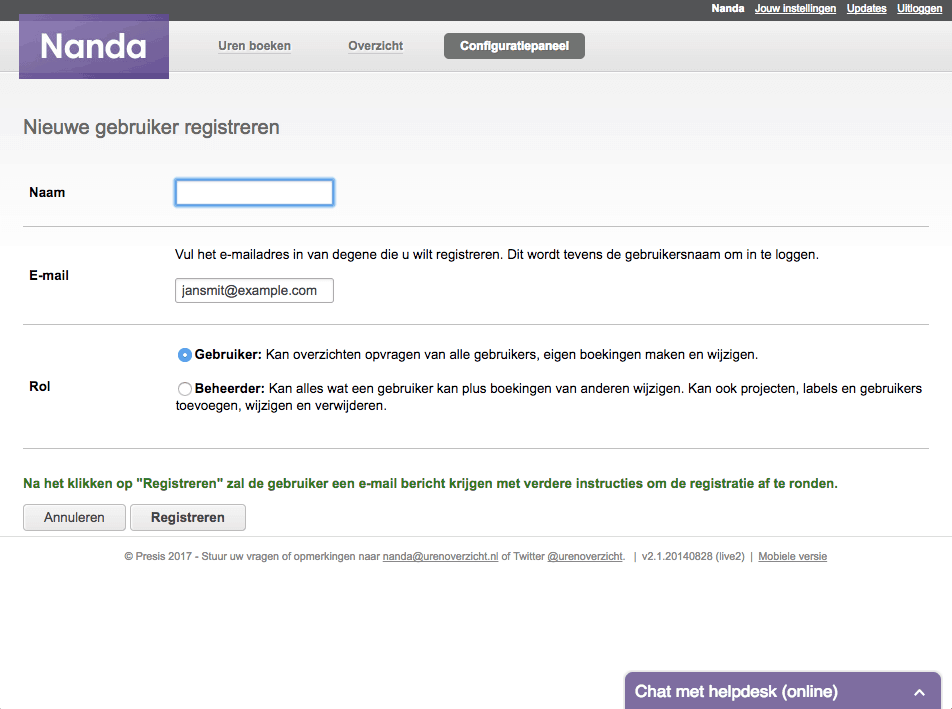Open Jouw instellingen link
Image resolution: width=952 pixels, height=709 pixels.
pos(795,8)
